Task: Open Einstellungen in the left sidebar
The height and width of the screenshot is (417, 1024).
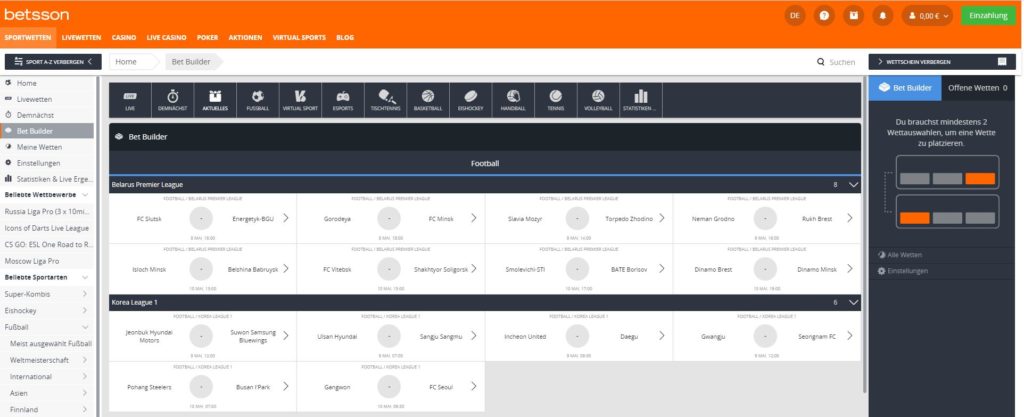Action: click(x=47, y=163)
